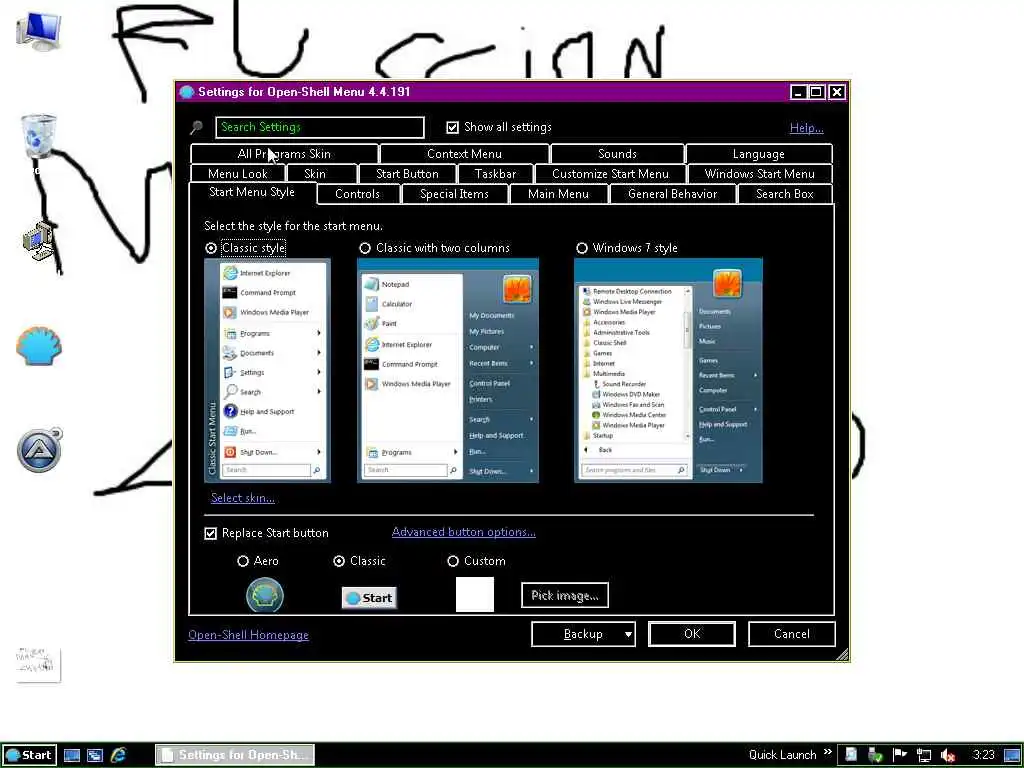Viewport: 1024px width, 768px height.
Task: Click the magnifier icon beside Search Settings
Action: pos(197,127)
